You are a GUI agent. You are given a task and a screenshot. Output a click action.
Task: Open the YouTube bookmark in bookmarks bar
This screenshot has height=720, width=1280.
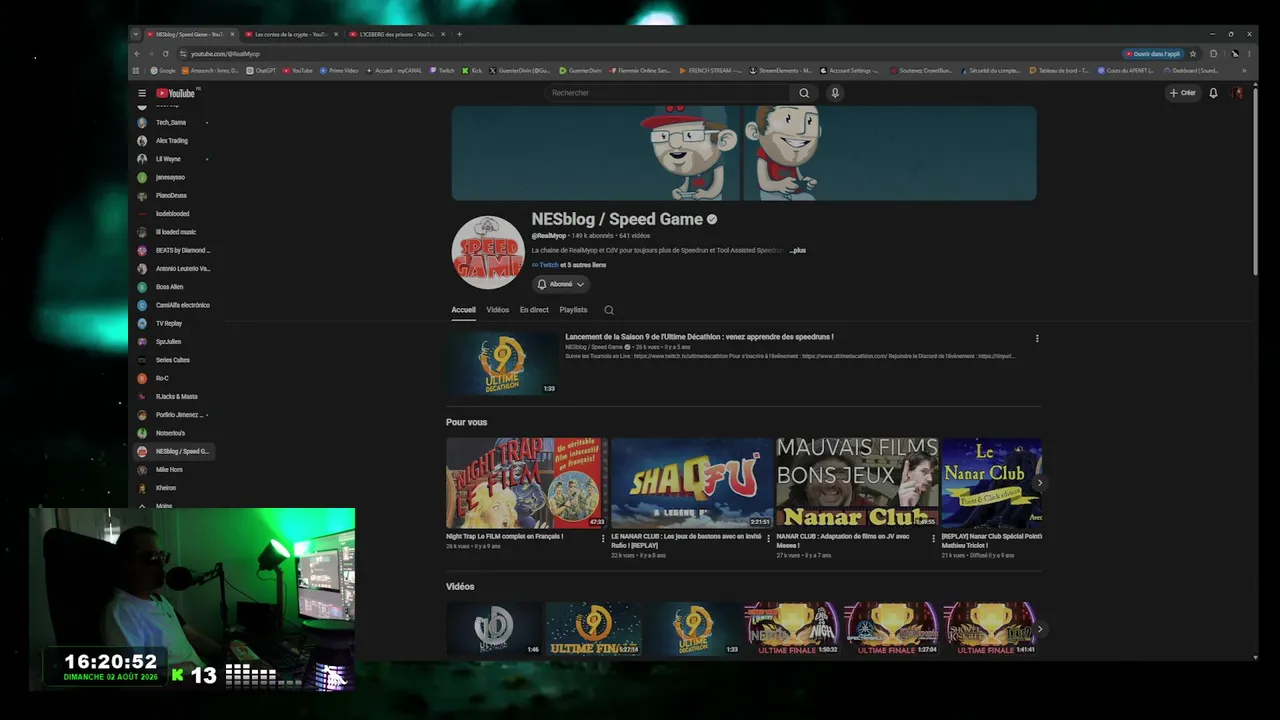(298, 71)
